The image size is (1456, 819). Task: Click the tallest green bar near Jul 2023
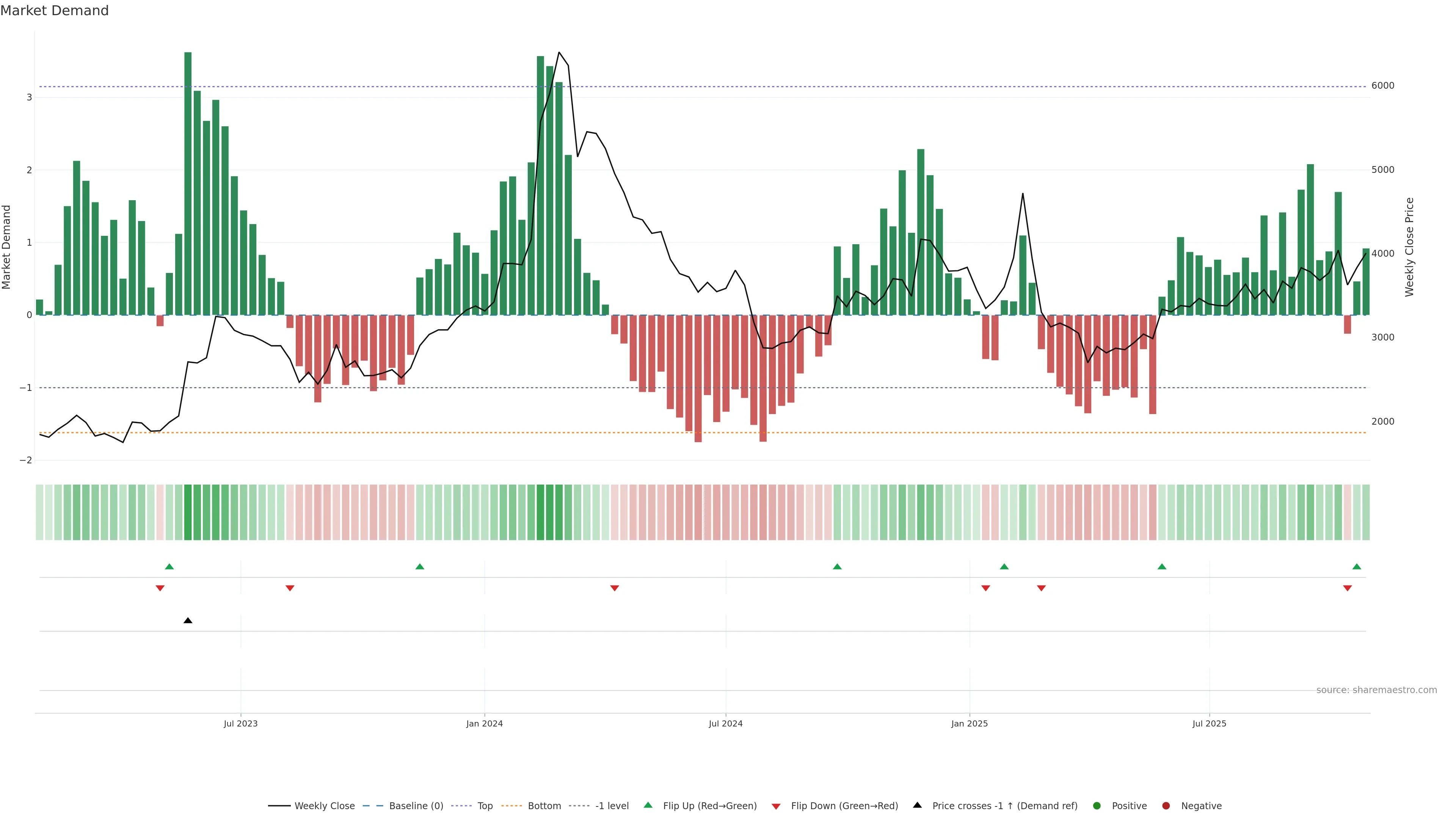(188, 183)
